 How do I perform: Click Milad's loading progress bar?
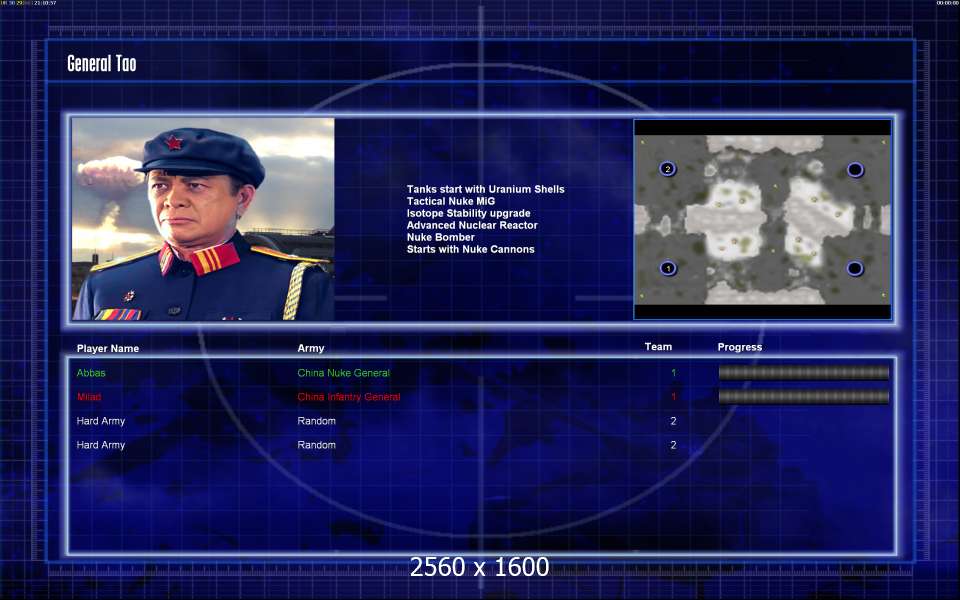pyautogui.click(x=803, y=397)
